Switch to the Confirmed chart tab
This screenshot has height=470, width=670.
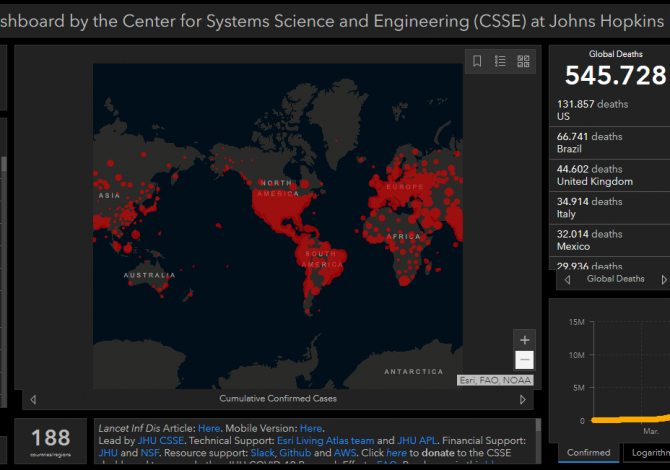588,452
